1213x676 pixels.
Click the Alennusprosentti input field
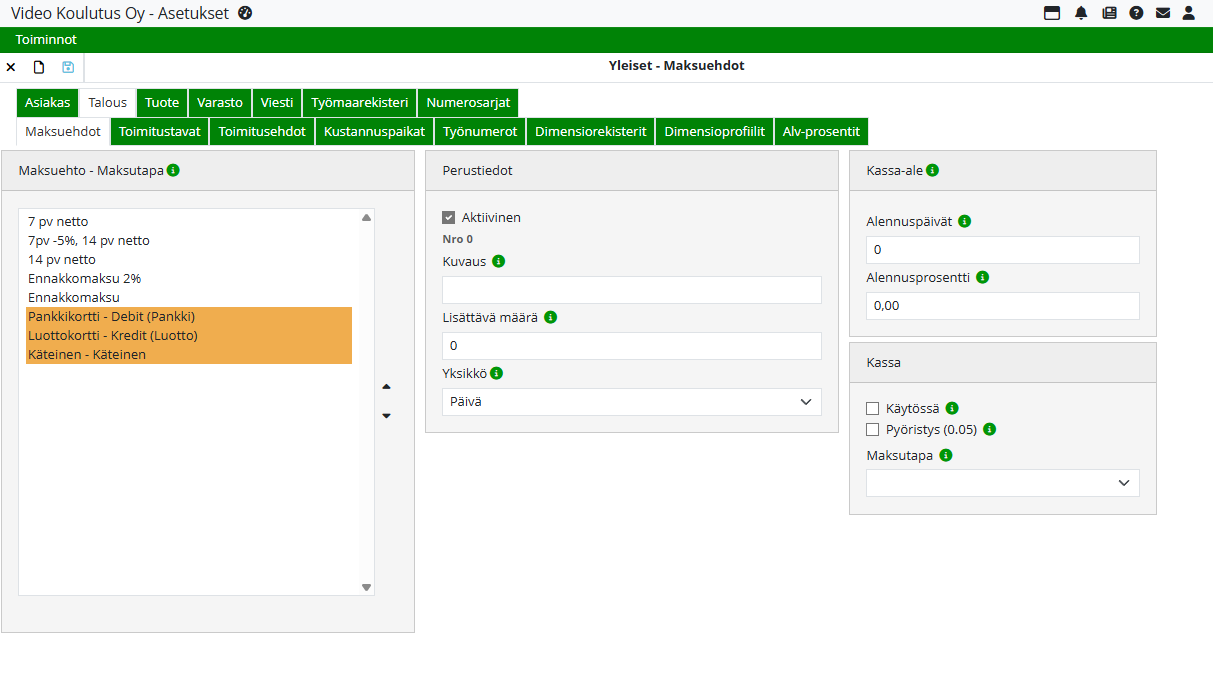(x=1002, y=306)
